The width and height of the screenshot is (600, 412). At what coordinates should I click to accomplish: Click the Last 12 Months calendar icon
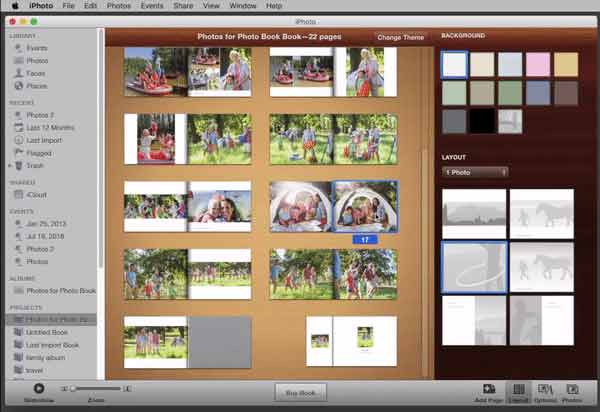tap(18, 127)
